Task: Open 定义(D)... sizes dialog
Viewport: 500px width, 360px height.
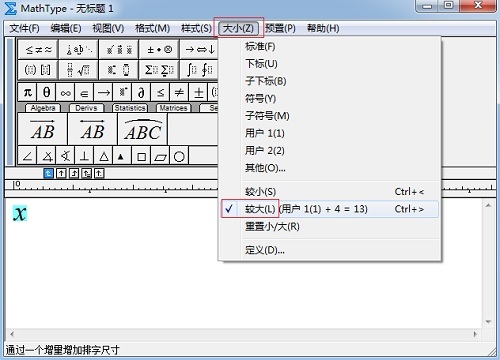Action: click(330, 250)
